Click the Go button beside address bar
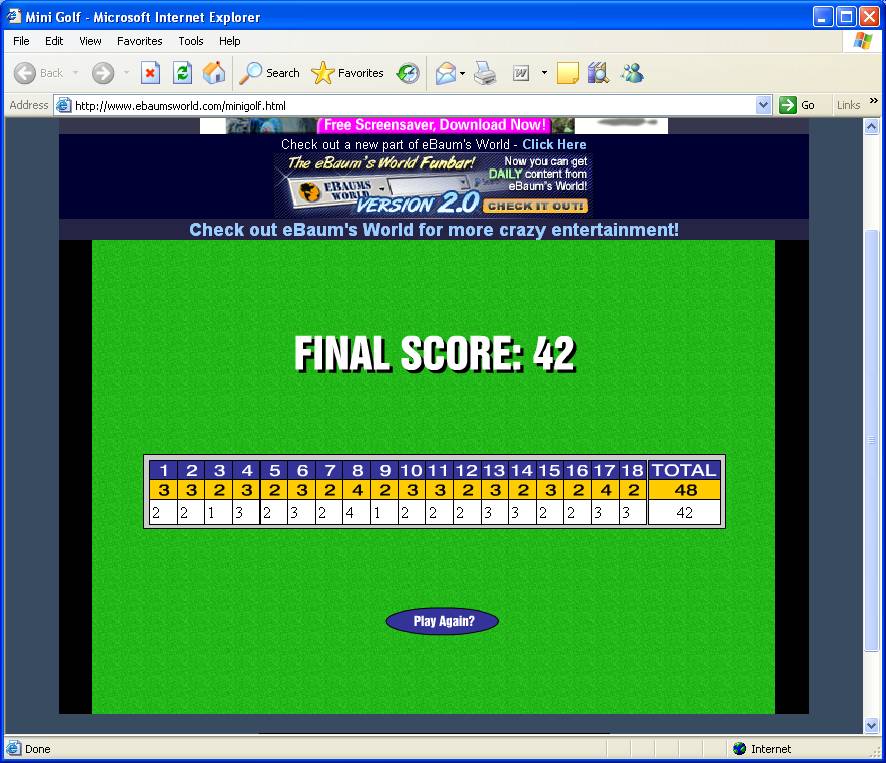This screenshot has width=886, height=763. coord(798,105)
